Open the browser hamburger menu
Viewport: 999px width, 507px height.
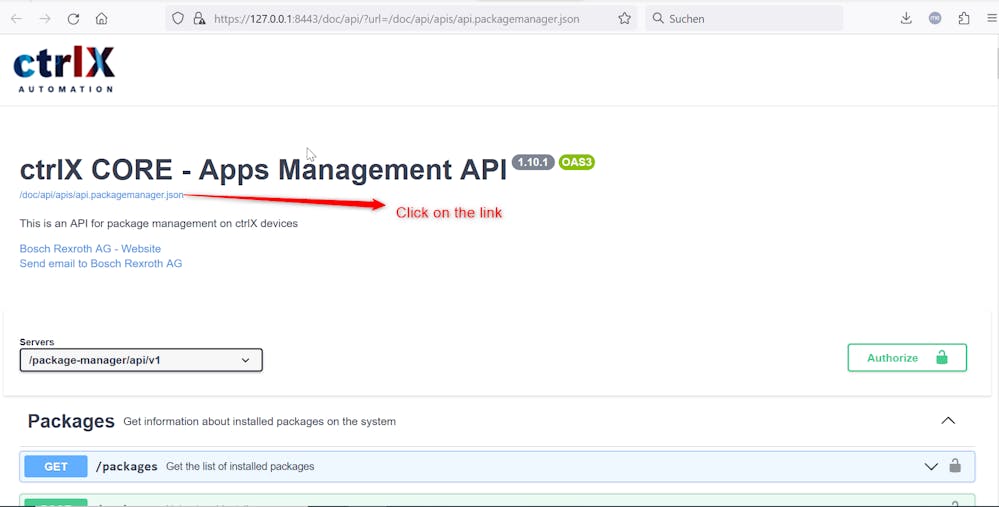(x=991, y=18)
